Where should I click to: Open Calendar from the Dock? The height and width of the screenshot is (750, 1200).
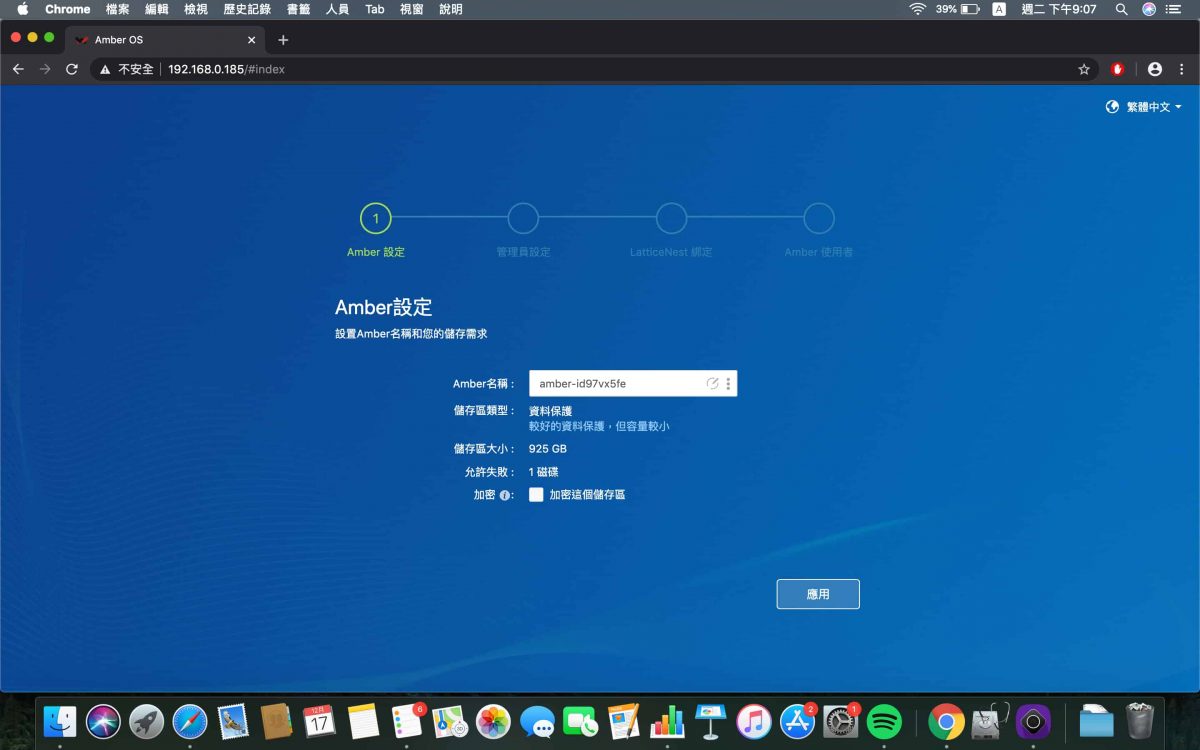click(319, 721)
